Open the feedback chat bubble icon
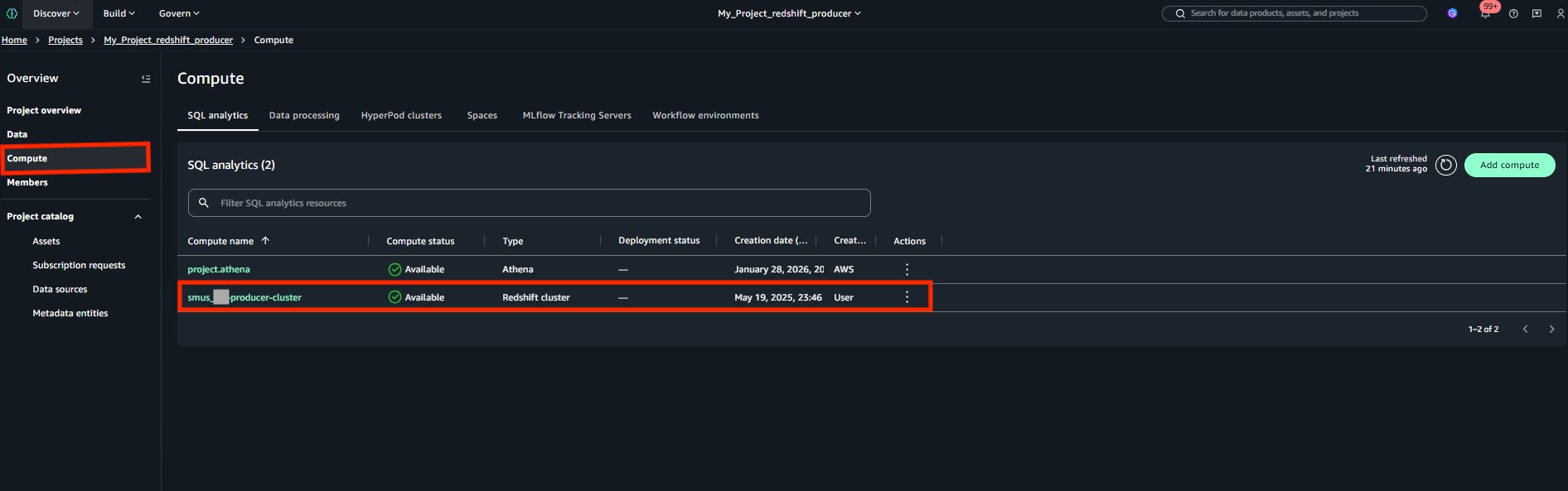The height and width of the screenshot is (491, 1568). (1537, 13)
